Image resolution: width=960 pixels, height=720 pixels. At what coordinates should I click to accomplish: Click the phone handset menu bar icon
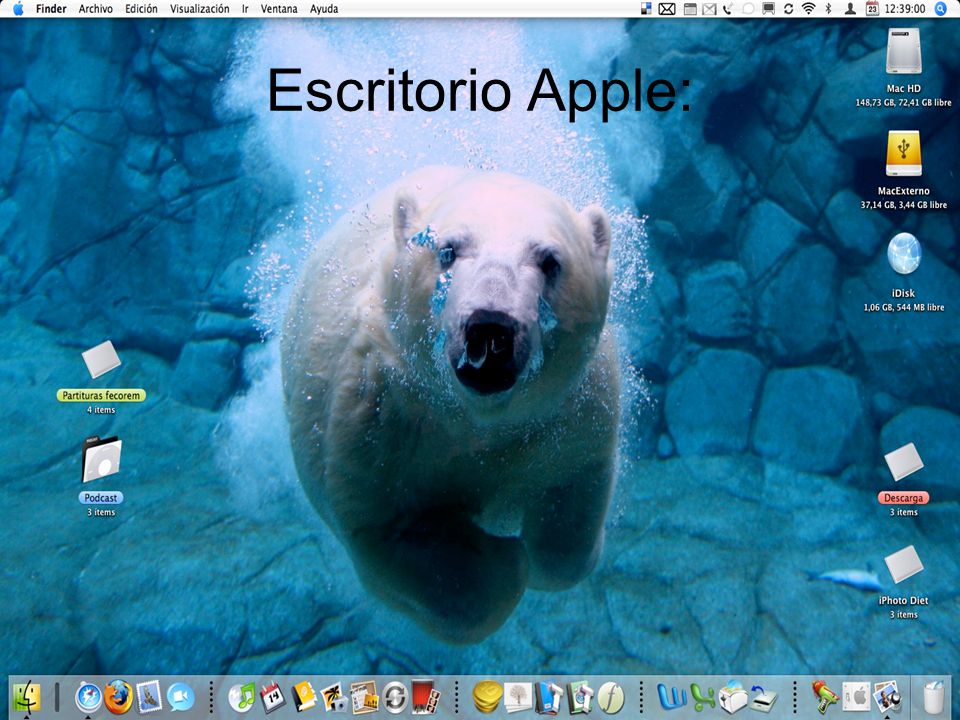(x=727, y=9)
